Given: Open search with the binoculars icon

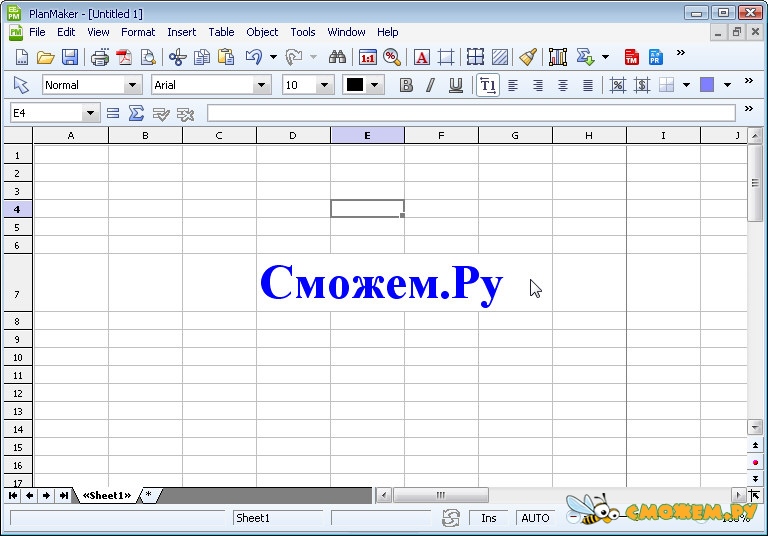Looking at the screenshot, I should [x=337, y=57].
